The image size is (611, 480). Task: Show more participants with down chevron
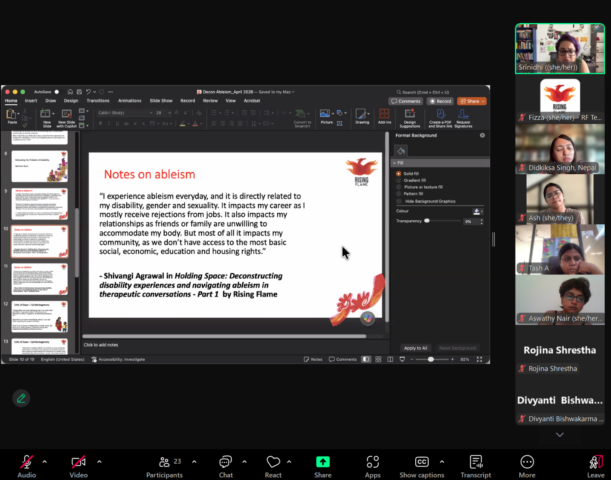click(560, 434)
